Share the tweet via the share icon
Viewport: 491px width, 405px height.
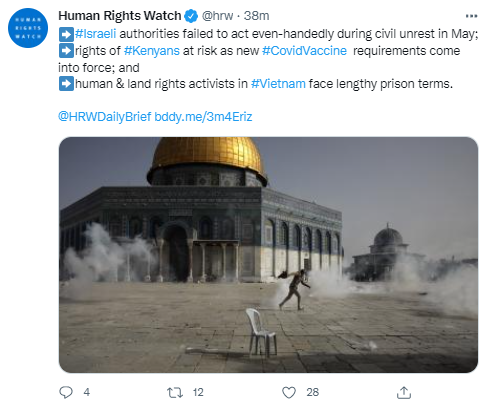[404, 392]
